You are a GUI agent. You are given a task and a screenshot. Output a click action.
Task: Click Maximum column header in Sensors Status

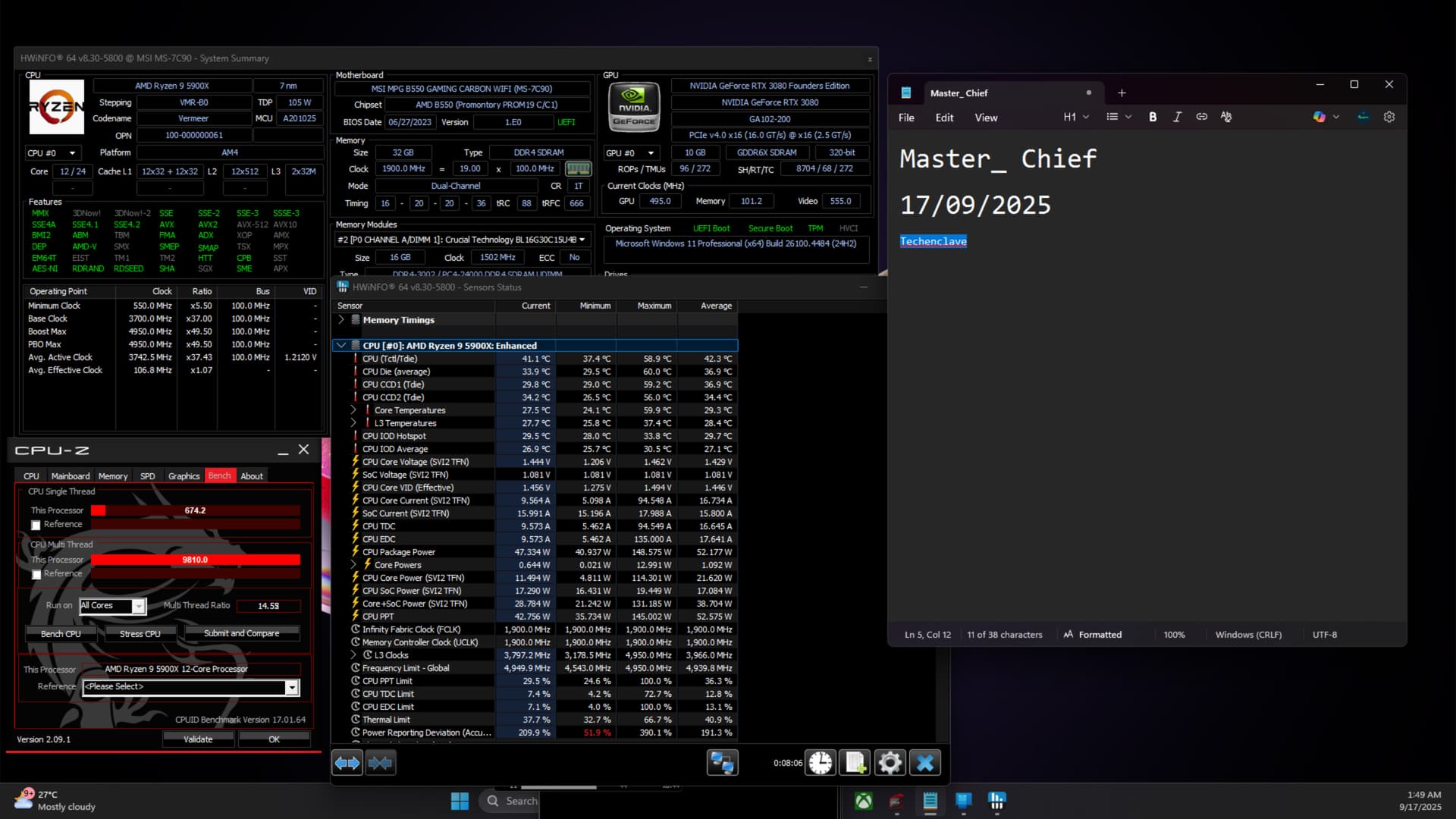pyautogui.click(x=647, y=306)
